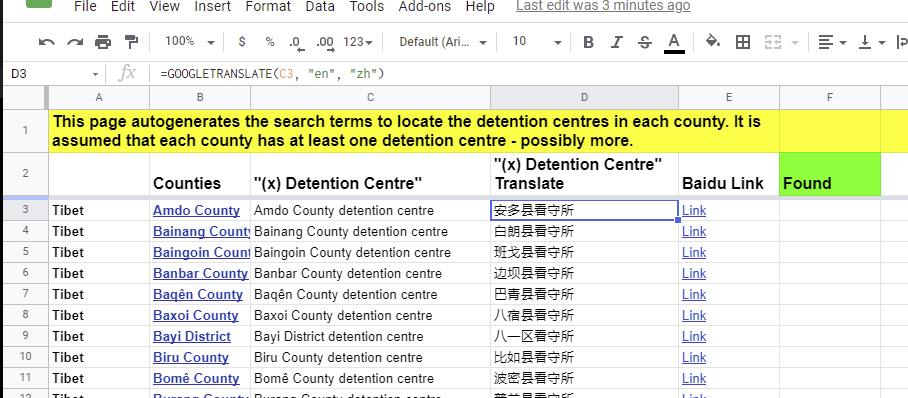This screenshot has width=908, height=398.
Task: Open the Insert menu
Action: (213, 6)
